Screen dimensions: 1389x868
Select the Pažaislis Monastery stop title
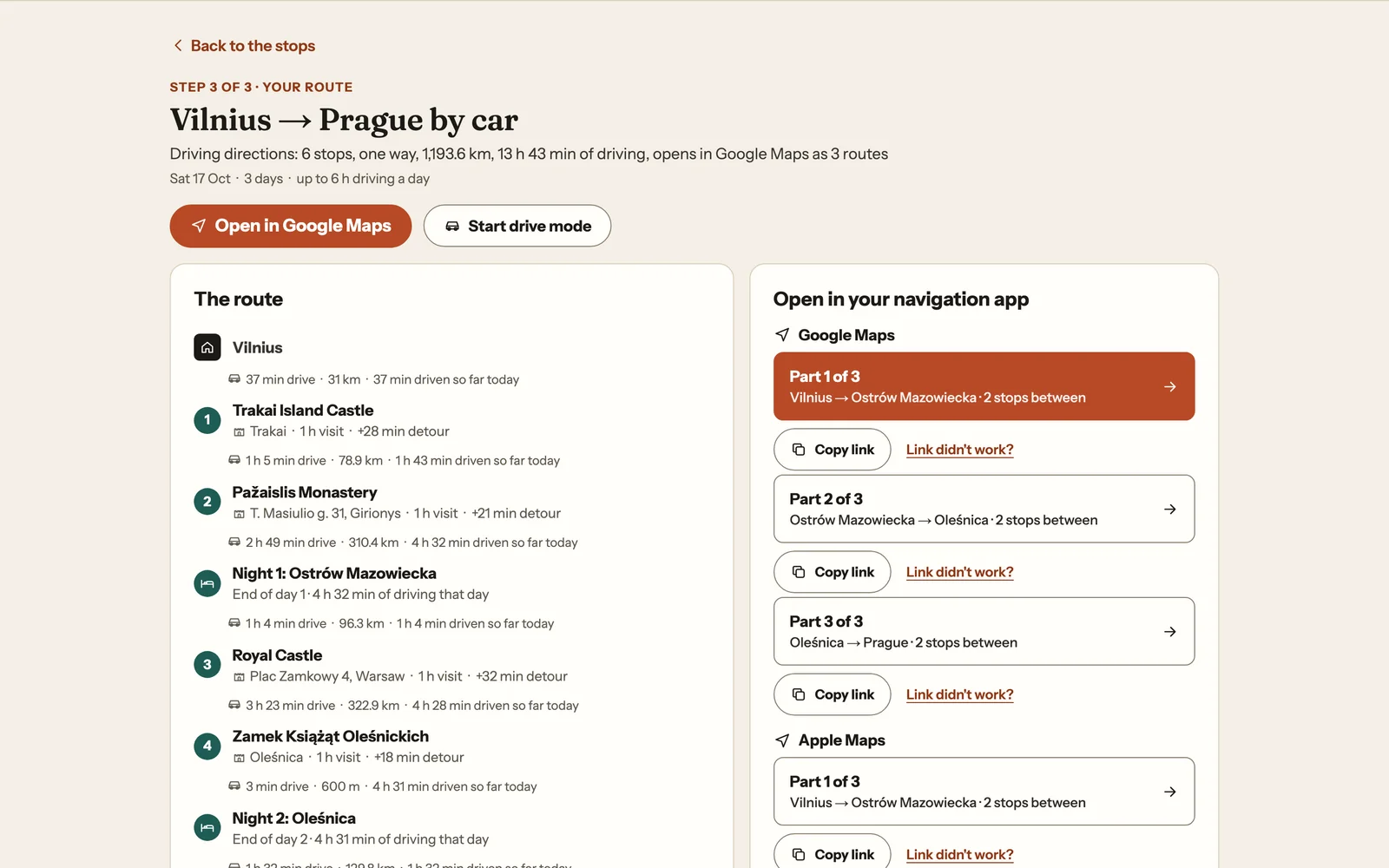tap(305, 492)
